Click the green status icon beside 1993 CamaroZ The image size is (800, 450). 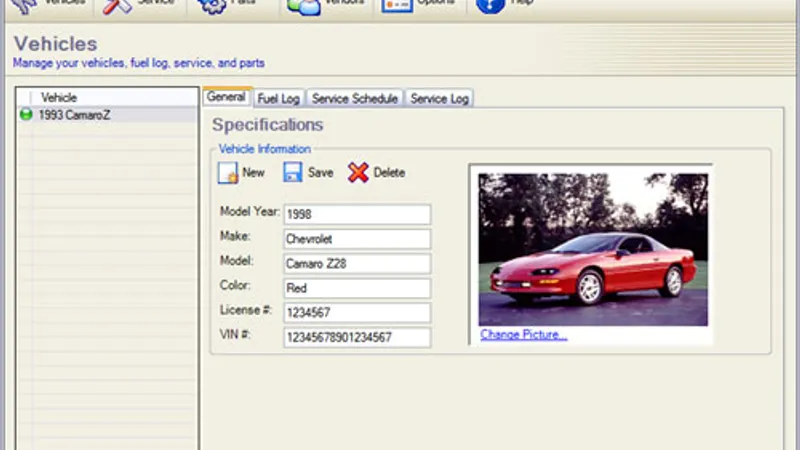click(x=26, y=115)
